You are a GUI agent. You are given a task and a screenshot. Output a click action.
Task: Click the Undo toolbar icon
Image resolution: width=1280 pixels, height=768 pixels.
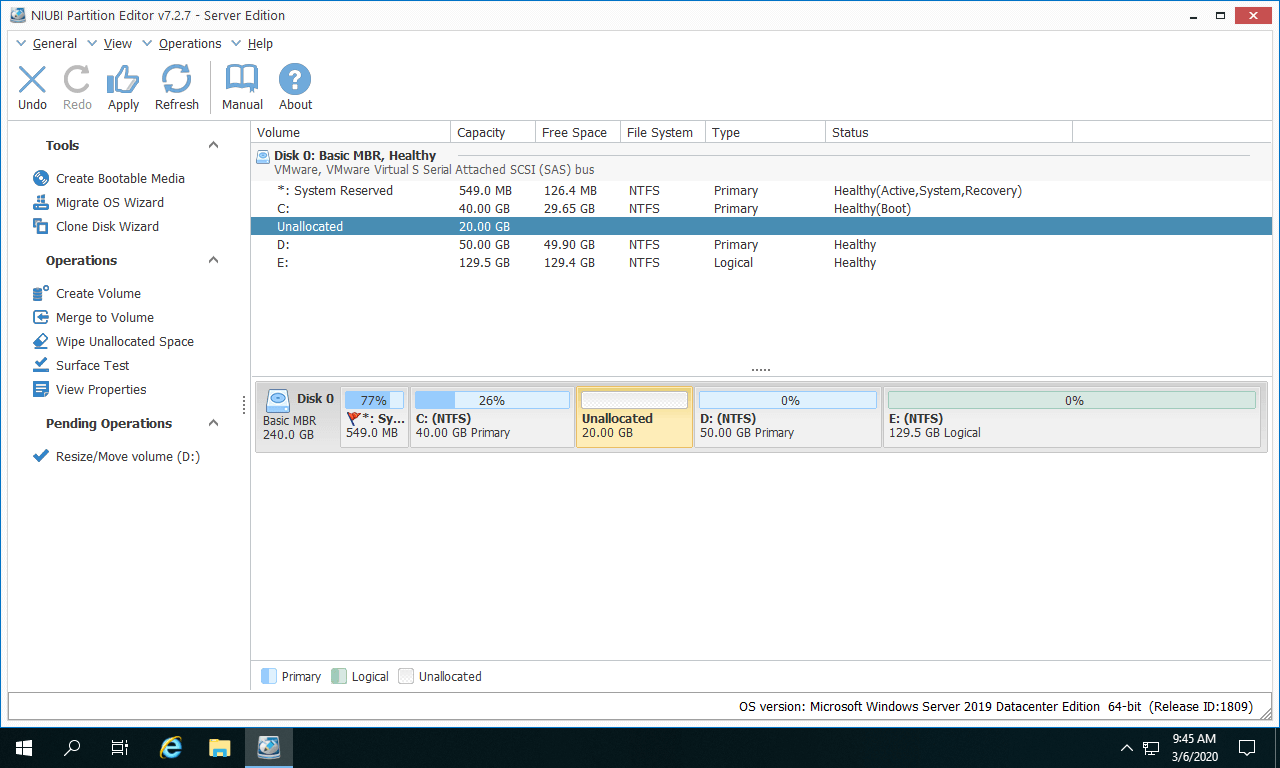coord(32,80)
